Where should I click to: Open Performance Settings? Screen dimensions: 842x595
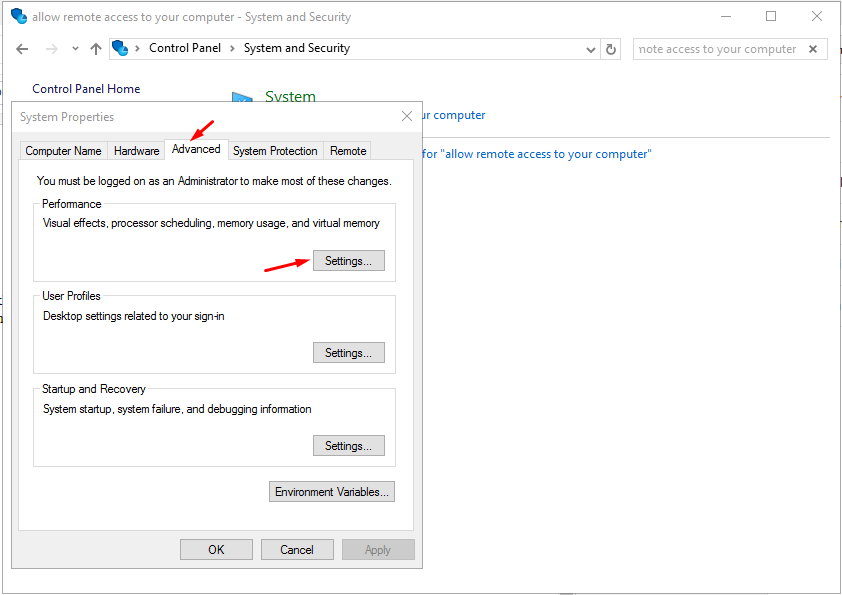pyautogui.click(x=348, y=260)
